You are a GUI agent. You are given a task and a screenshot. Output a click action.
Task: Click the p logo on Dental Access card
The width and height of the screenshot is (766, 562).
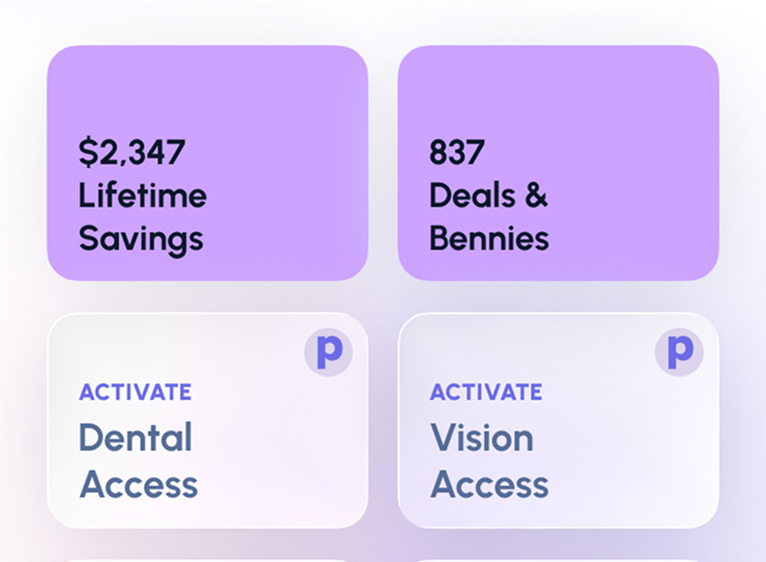click(328, 352)
